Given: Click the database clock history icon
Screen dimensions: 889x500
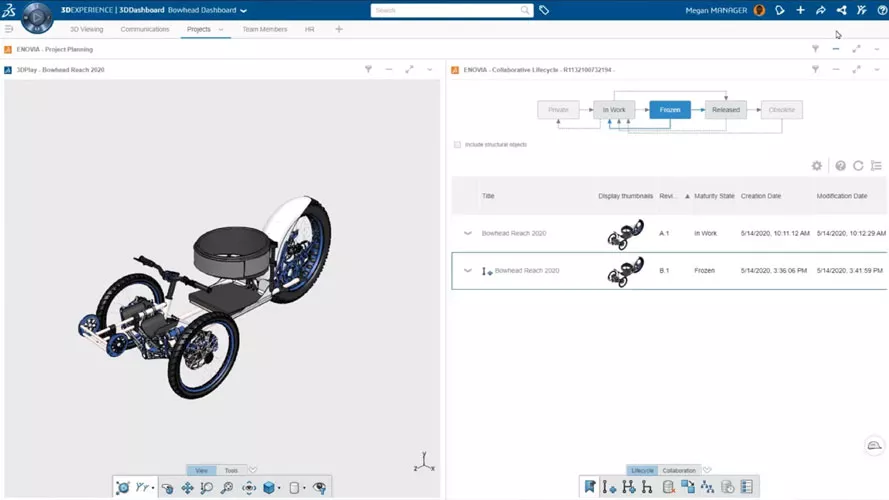Looking at the screenshot, I should [727, 486].
